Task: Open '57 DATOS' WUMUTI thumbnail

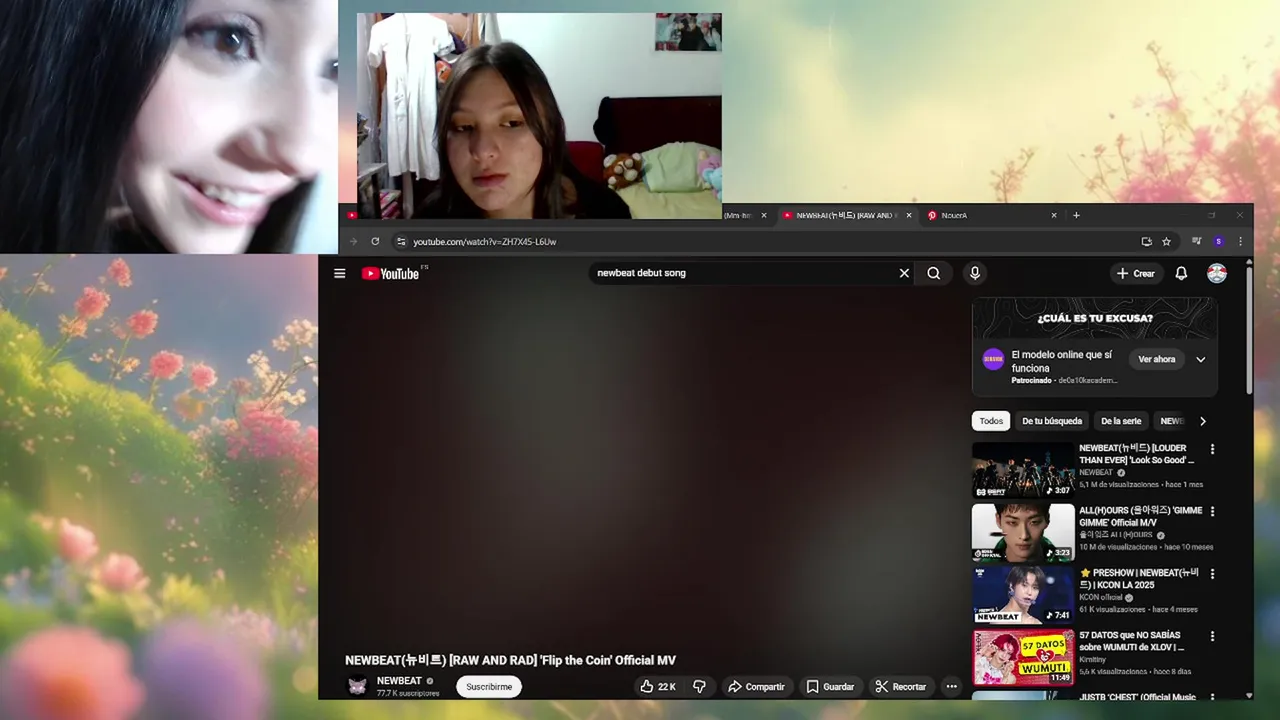Action: coord(1023,657)
